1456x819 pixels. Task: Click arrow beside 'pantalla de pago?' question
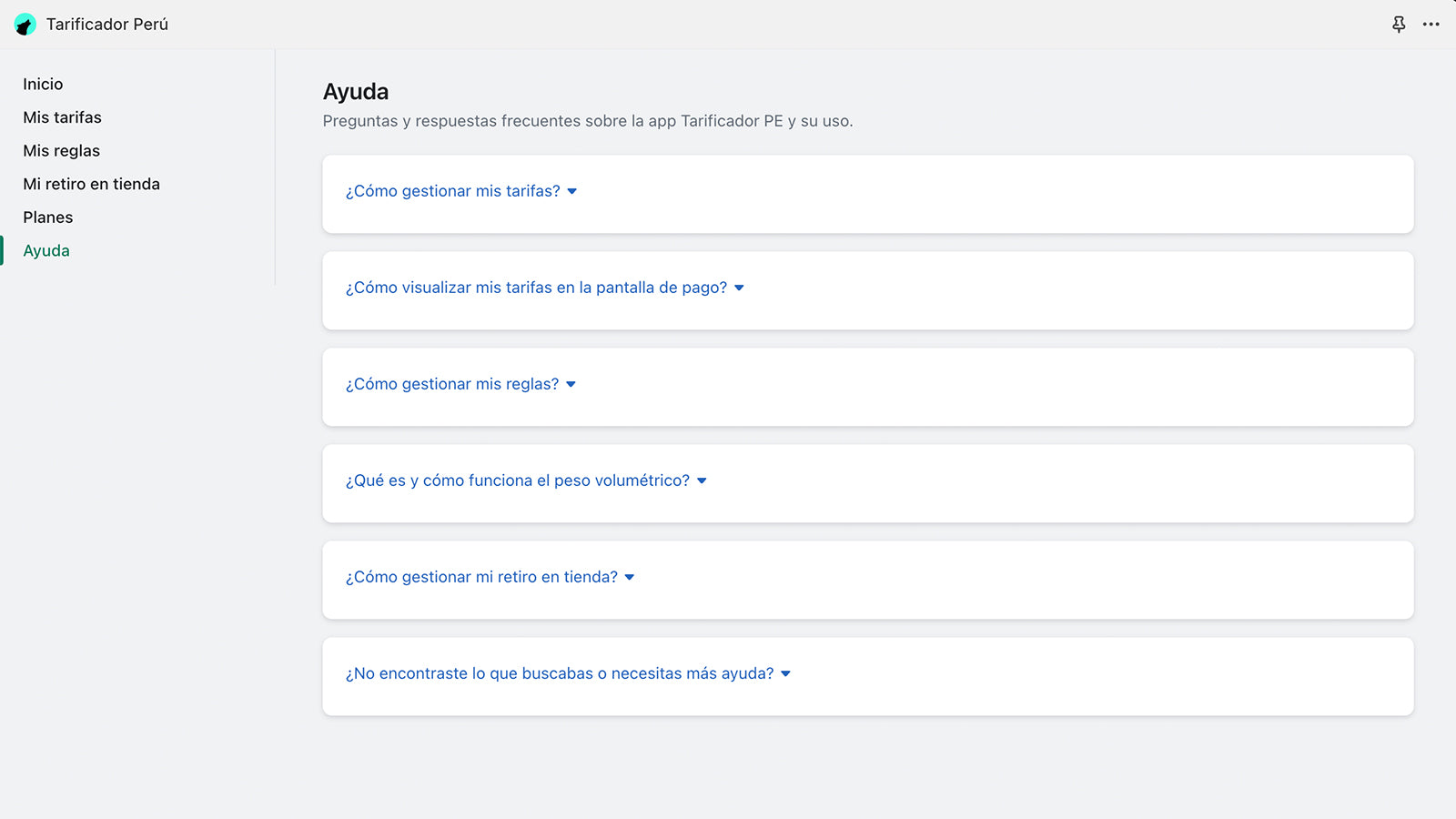[x=739, y=288]
